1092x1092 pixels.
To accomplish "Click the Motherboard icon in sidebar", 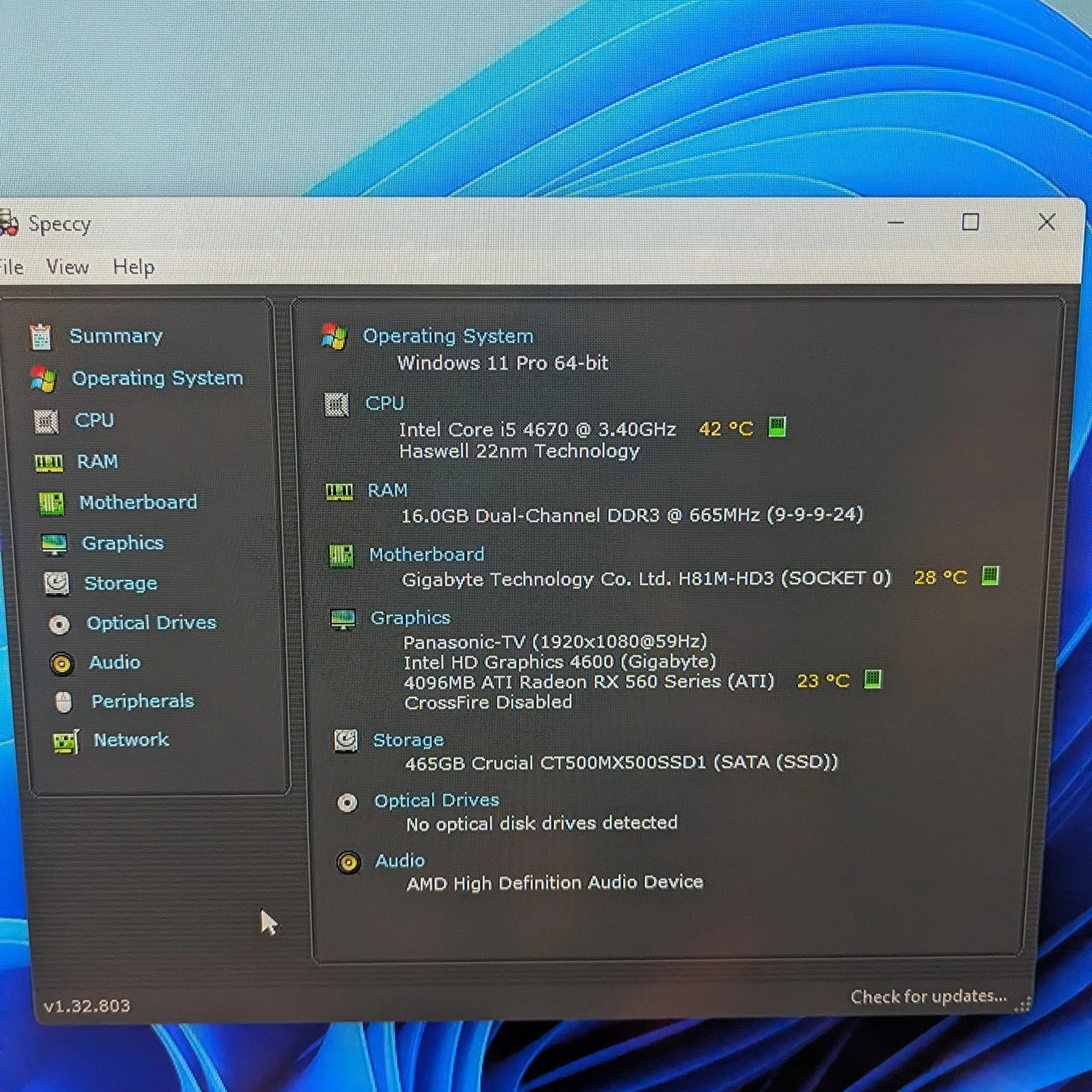I will coord(51,503).
